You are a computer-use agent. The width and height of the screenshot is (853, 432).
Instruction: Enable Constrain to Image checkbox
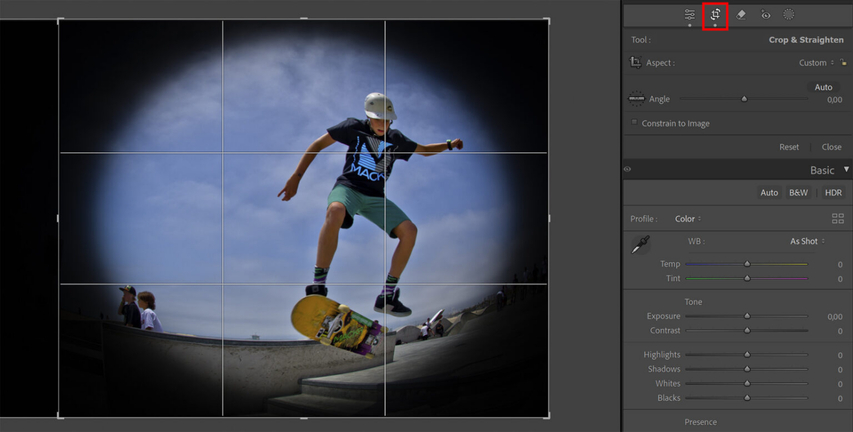[x=634, y=122]
